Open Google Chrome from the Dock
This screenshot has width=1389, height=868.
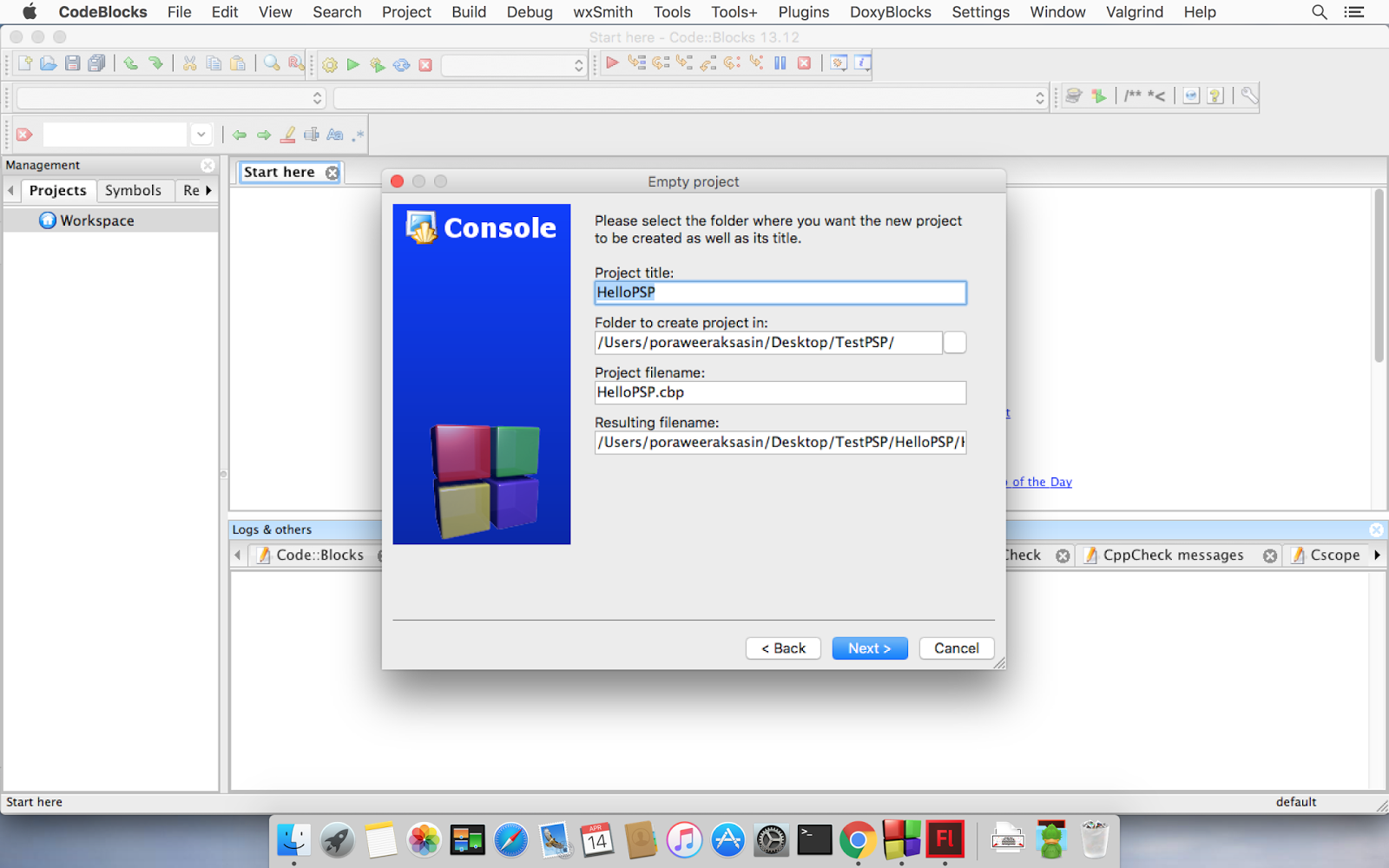click(x=858, y=839)
